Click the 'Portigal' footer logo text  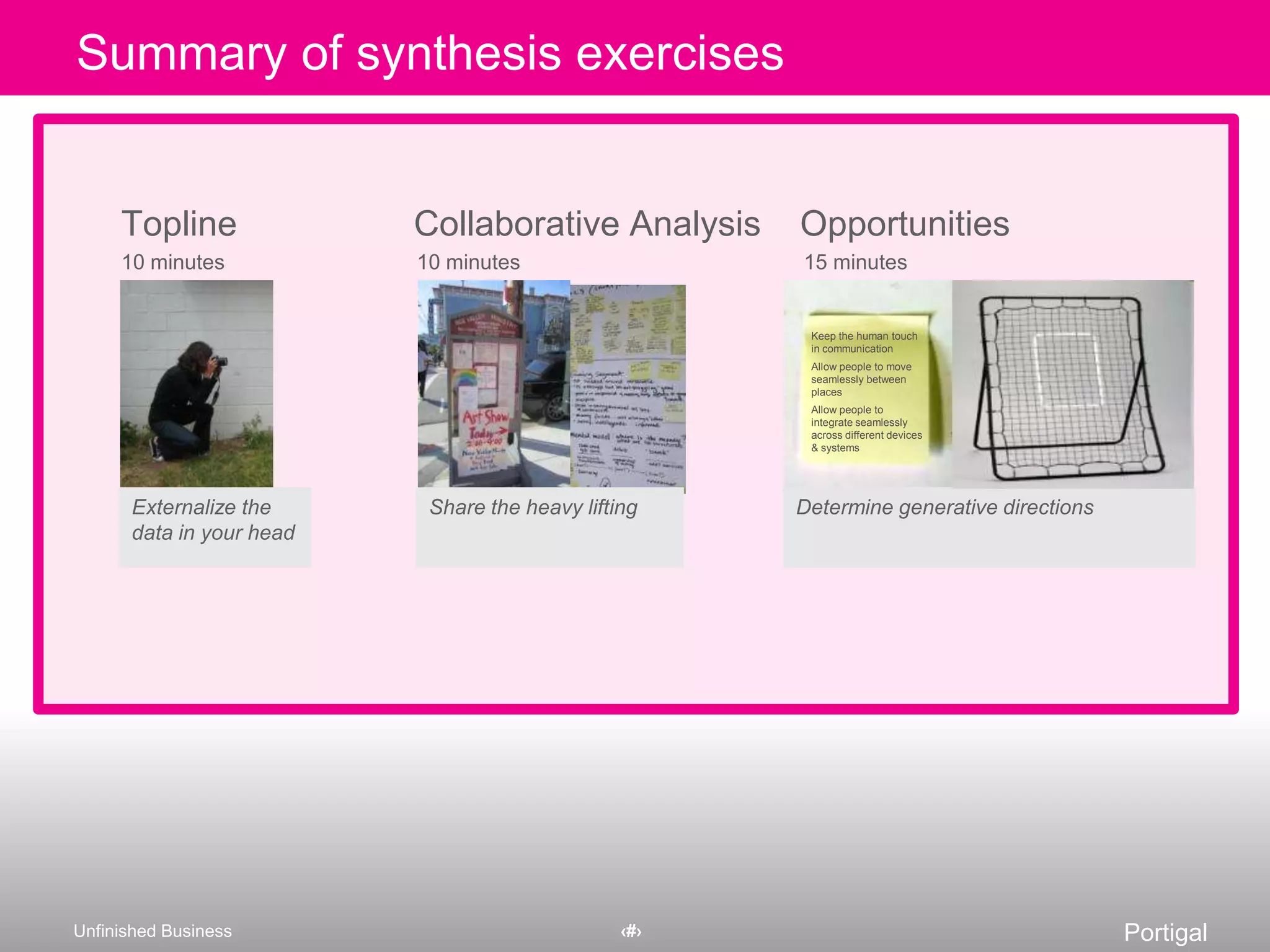click(1165, 933)
